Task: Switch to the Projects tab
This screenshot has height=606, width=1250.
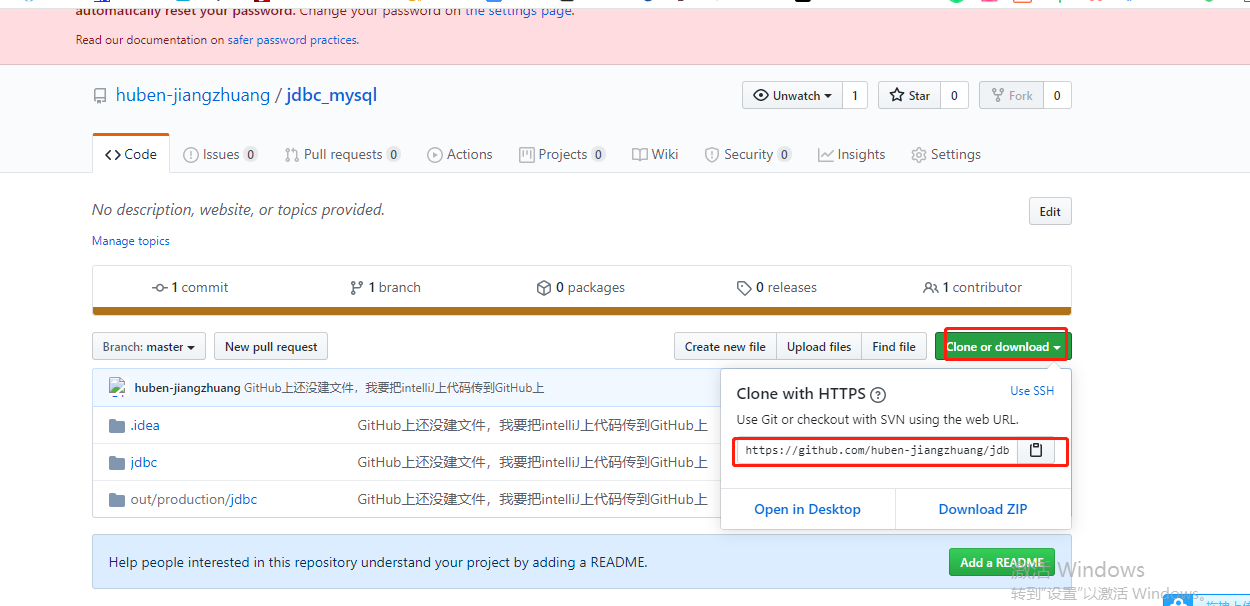Action: pyautogui.click(x=562, y=154)
